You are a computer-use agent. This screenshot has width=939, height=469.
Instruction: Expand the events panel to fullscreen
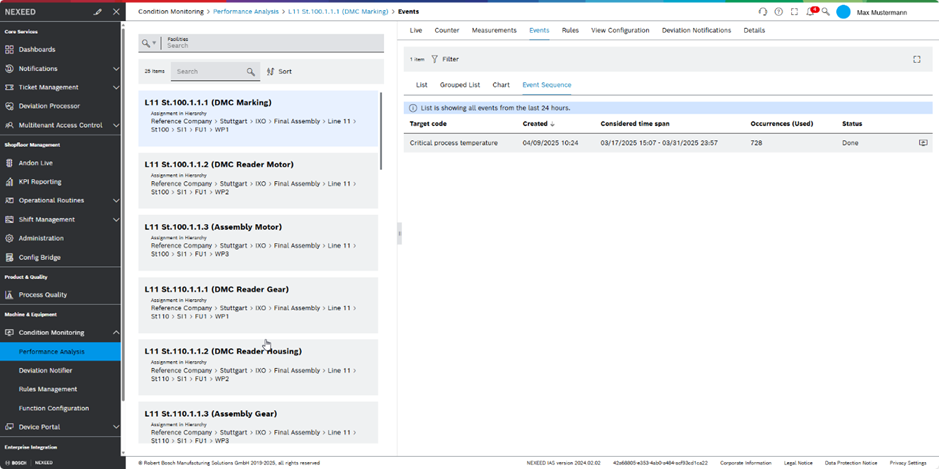tap(916, 59)
